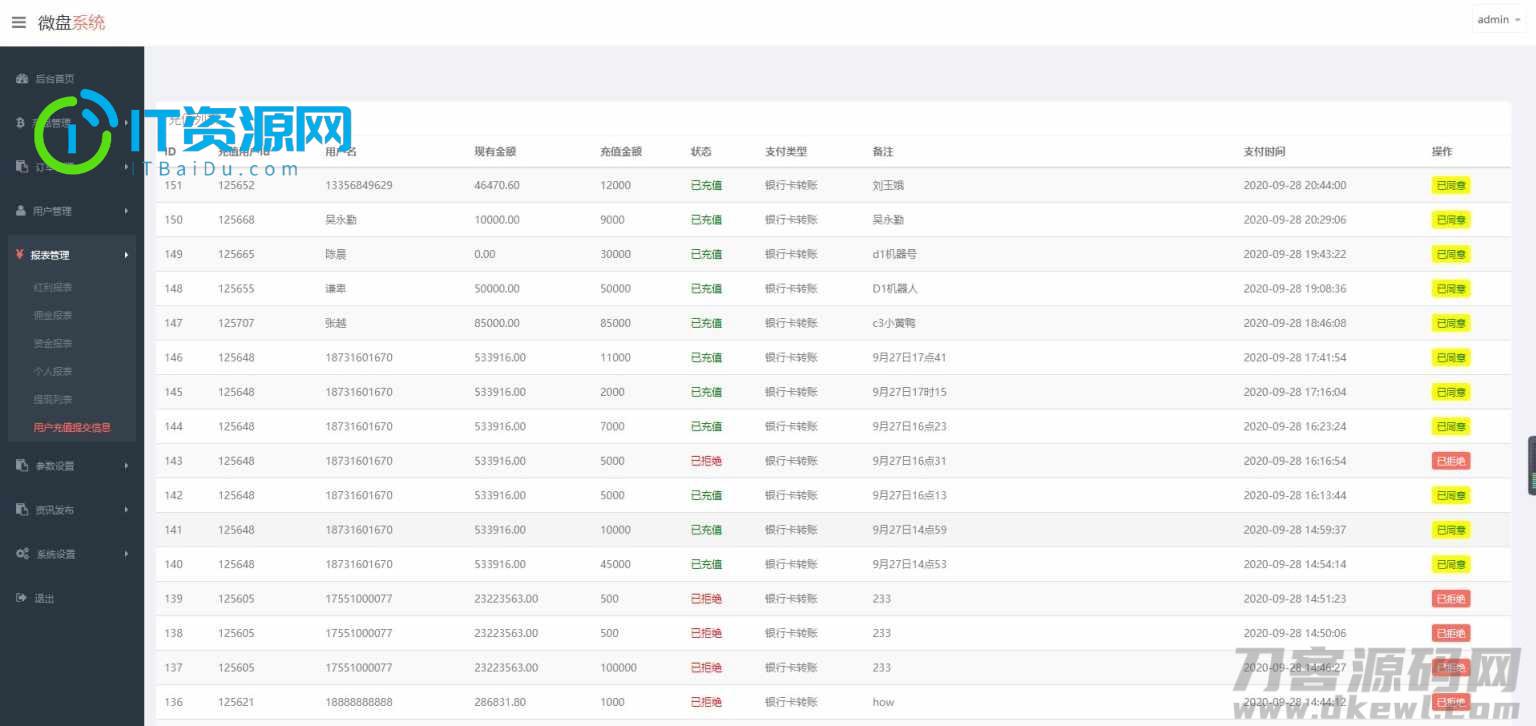The image size is (1536, 726).
Task: Select 用户充值提交信息 menu item
Action: tap(72, 427)
